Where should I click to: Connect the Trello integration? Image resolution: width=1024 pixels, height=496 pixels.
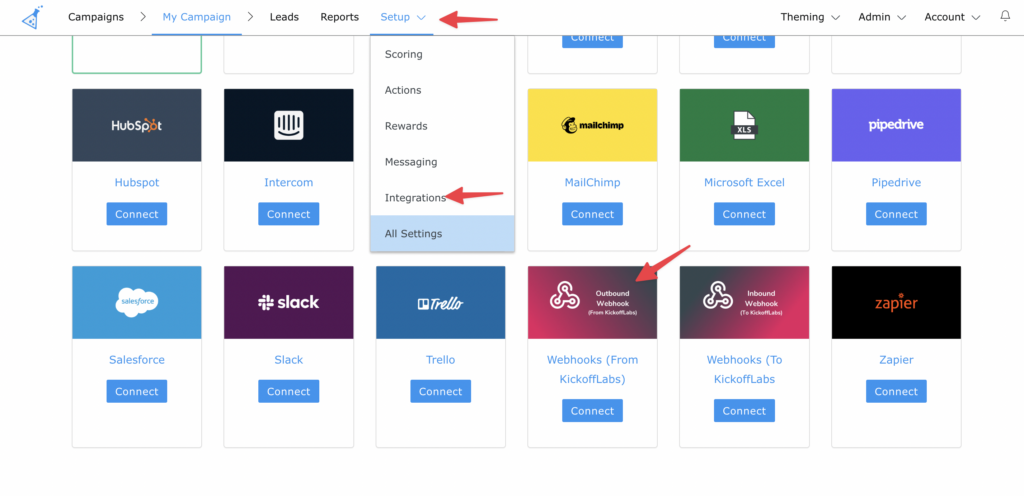coord(440,392)
